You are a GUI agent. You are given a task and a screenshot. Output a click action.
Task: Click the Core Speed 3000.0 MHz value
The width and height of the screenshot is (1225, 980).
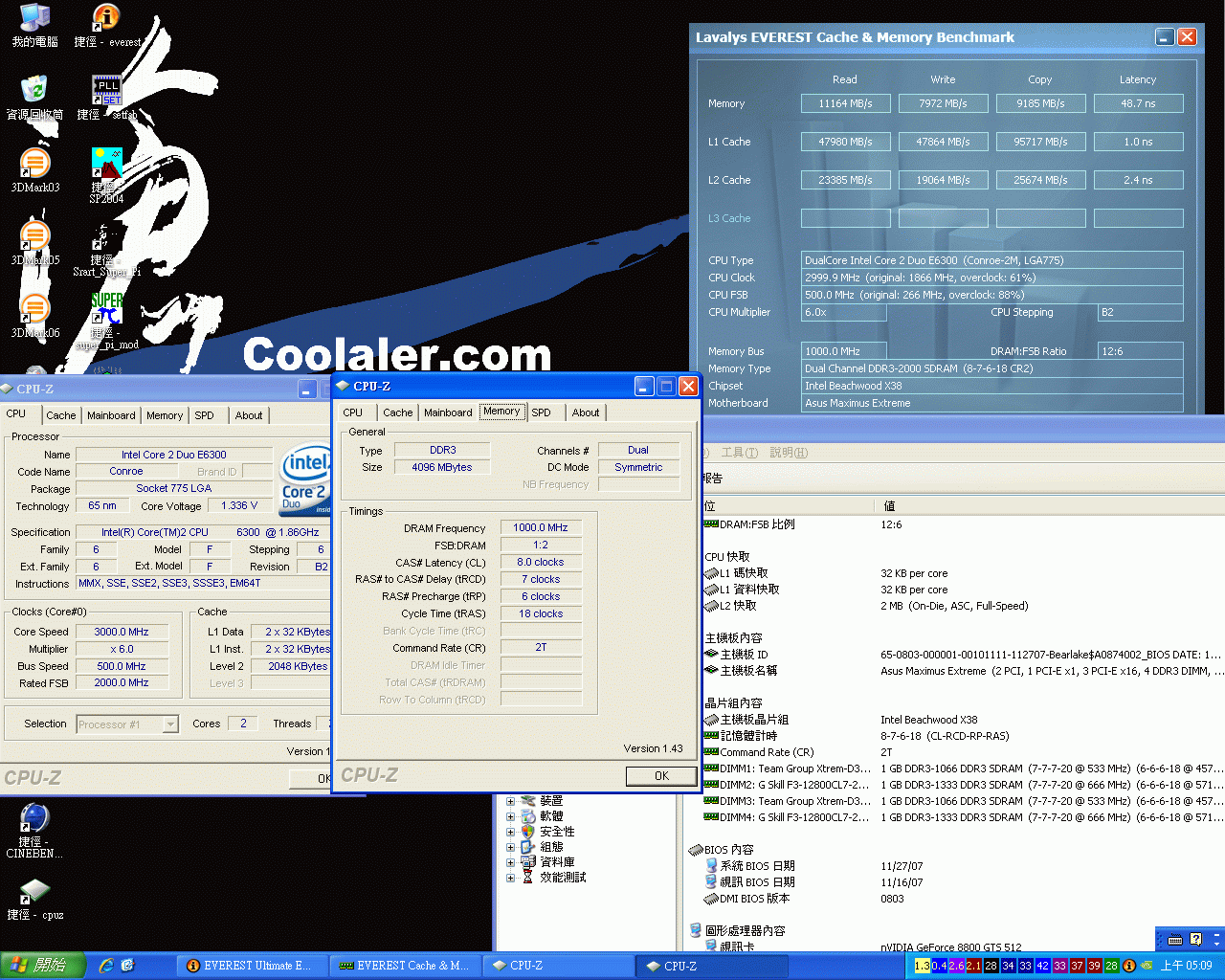pos(122,632)
